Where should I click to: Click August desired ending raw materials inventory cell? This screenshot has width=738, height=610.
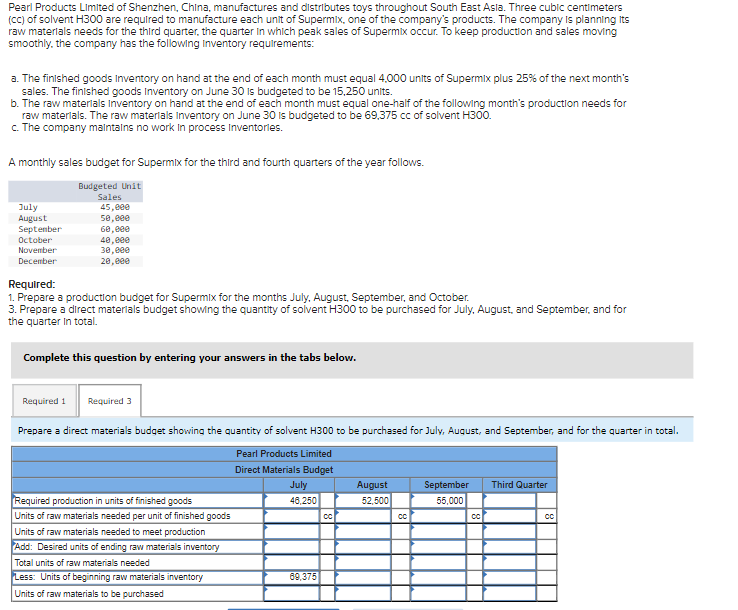pyautogui.click(x=363, y=547)
